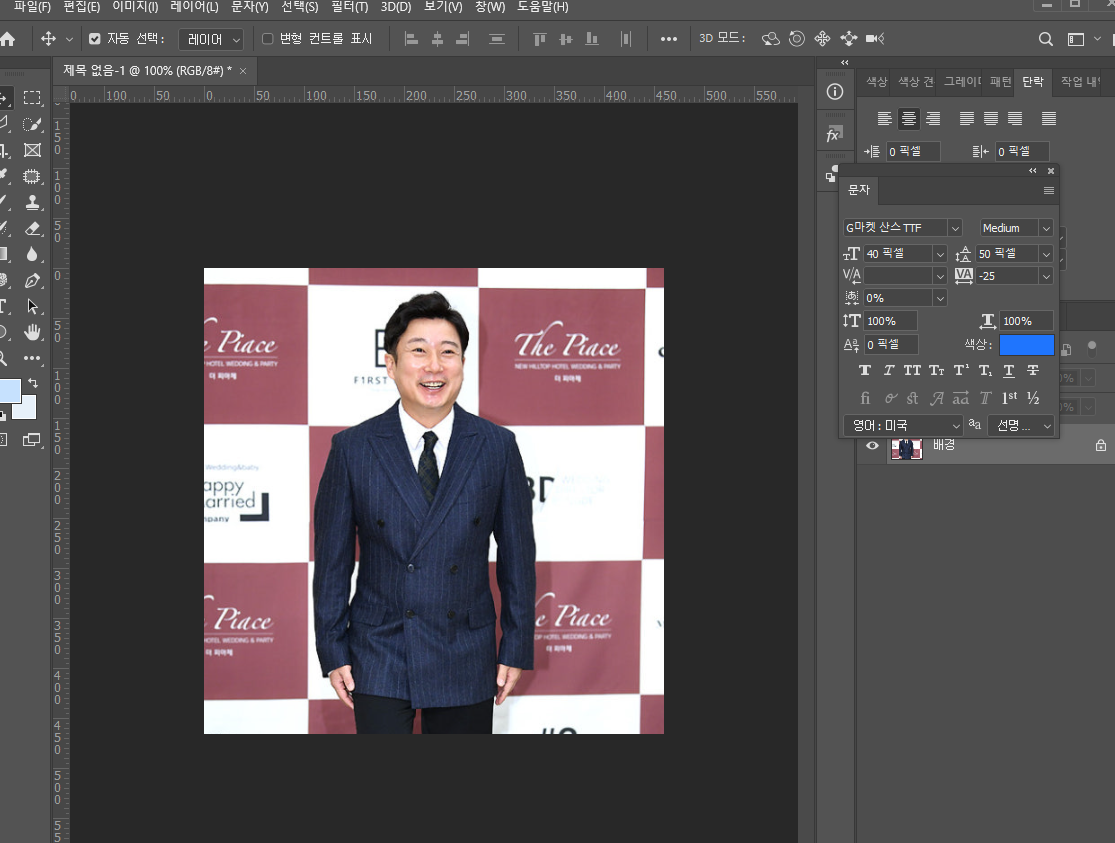
Task: Click the 3D roll camera icon
Action: (x=796, y=39)
